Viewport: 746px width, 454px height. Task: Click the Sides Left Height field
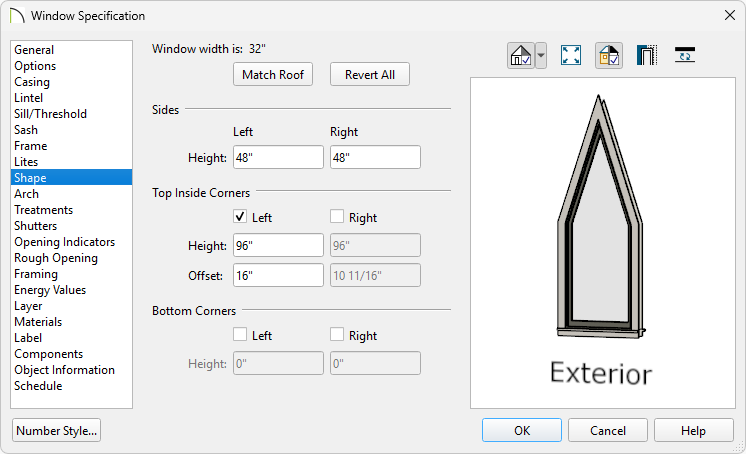tap(278, 157)
